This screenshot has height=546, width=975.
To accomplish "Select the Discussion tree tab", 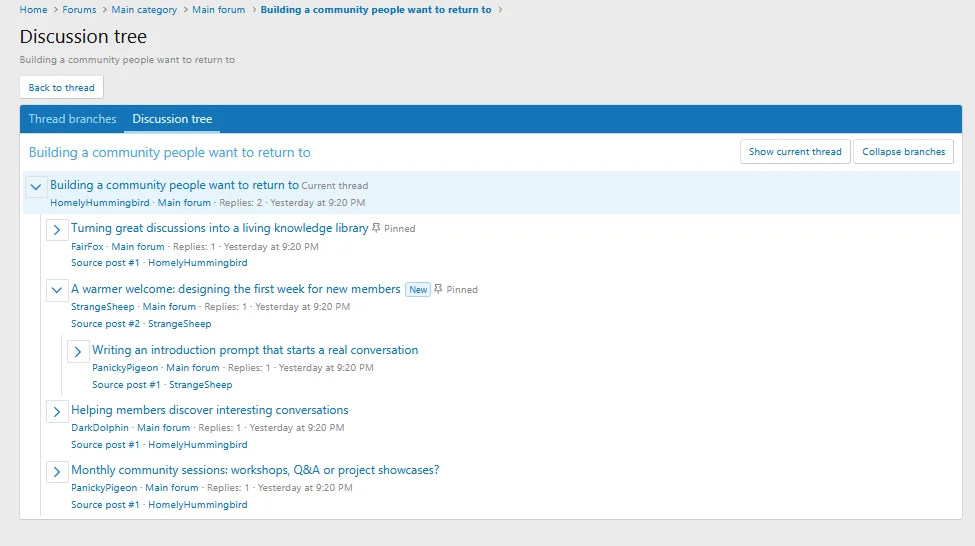I will (x=172, y=119).
